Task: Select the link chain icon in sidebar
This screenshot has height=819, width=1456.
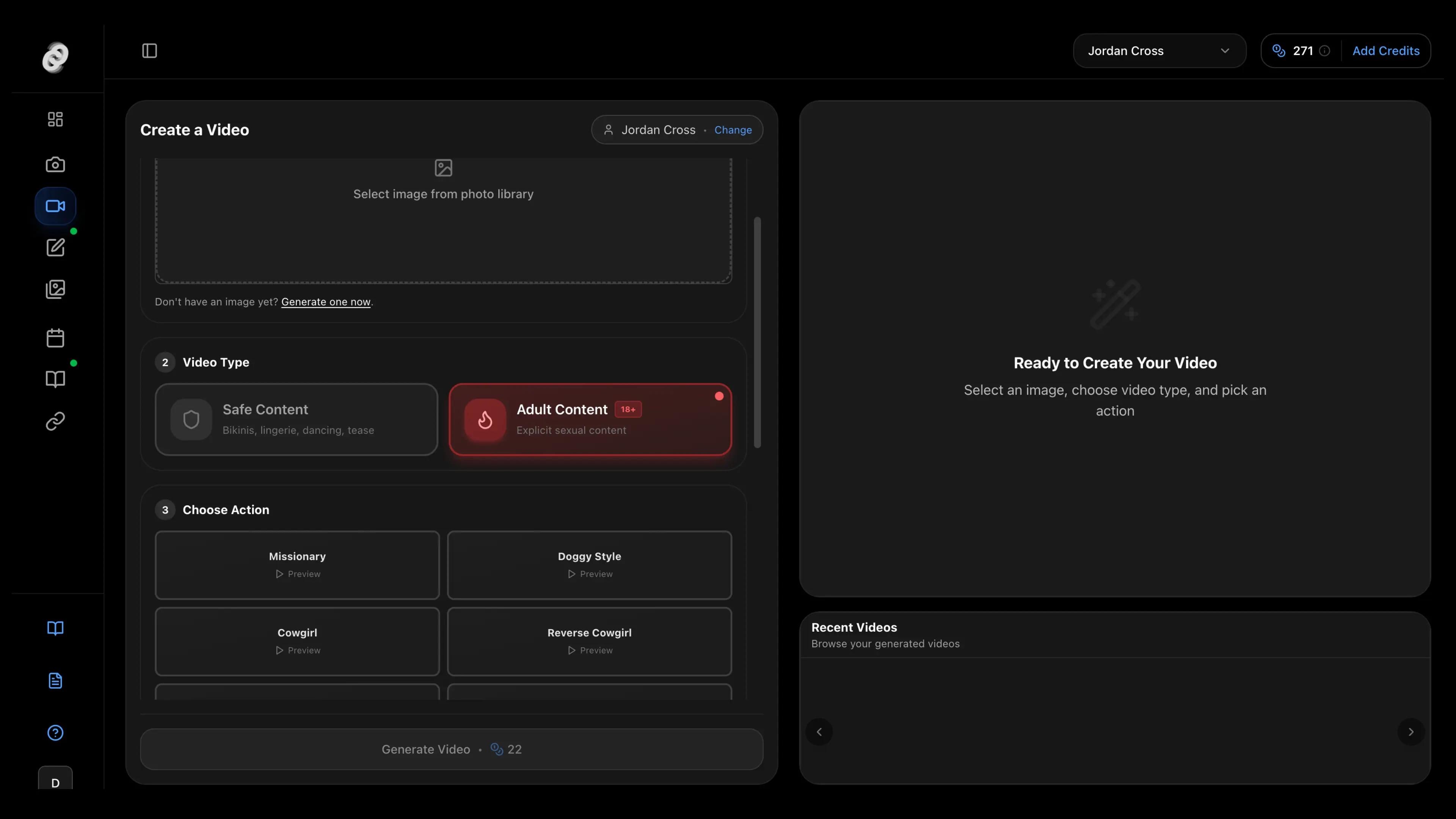Action: point(55,420)
